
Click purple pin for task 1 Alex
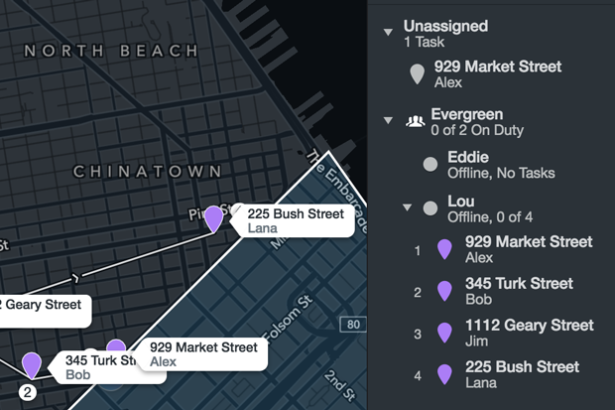pyautogui.click(x=444, y=250)
